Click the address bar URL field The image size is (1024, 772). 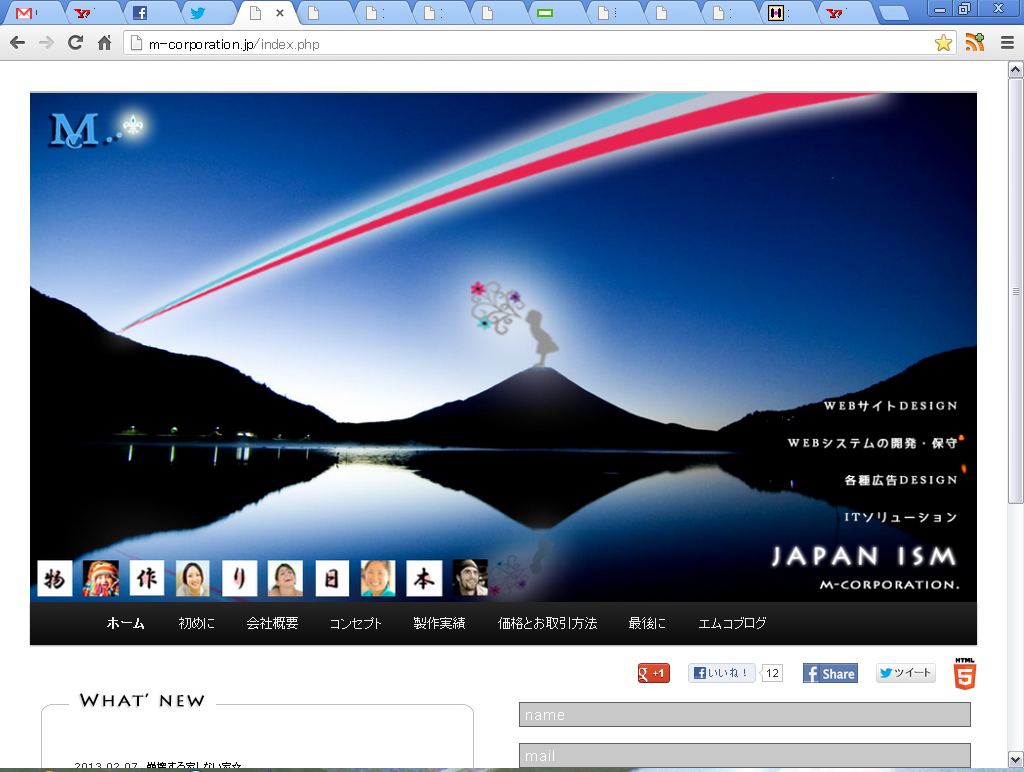pos(530,44)
